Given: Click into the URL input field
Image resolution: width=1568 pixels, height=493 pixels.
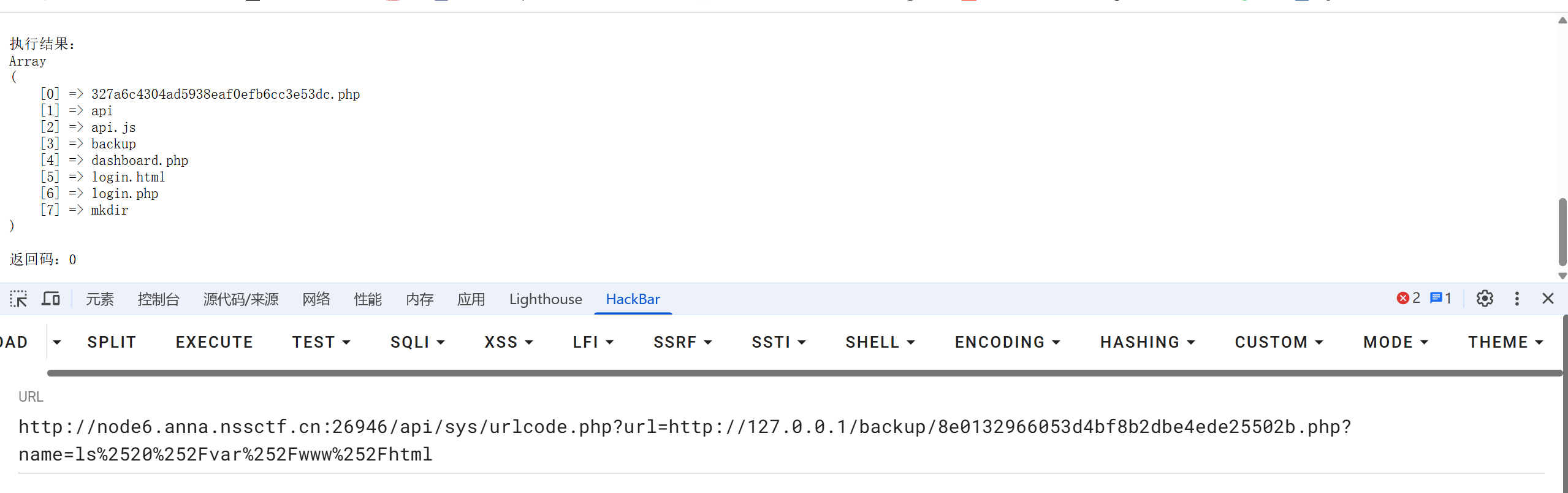Looking at the screenshot, I should (x=781, y=440).
